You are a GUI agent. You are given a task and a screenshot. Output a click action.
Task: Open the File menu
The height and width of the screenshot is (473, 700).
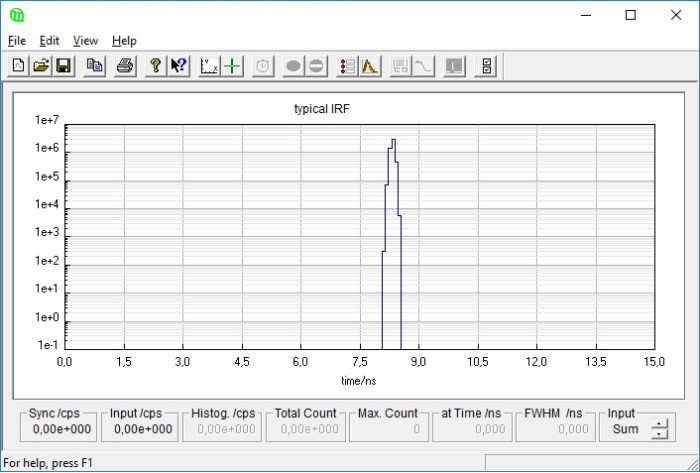click(17, 41)
